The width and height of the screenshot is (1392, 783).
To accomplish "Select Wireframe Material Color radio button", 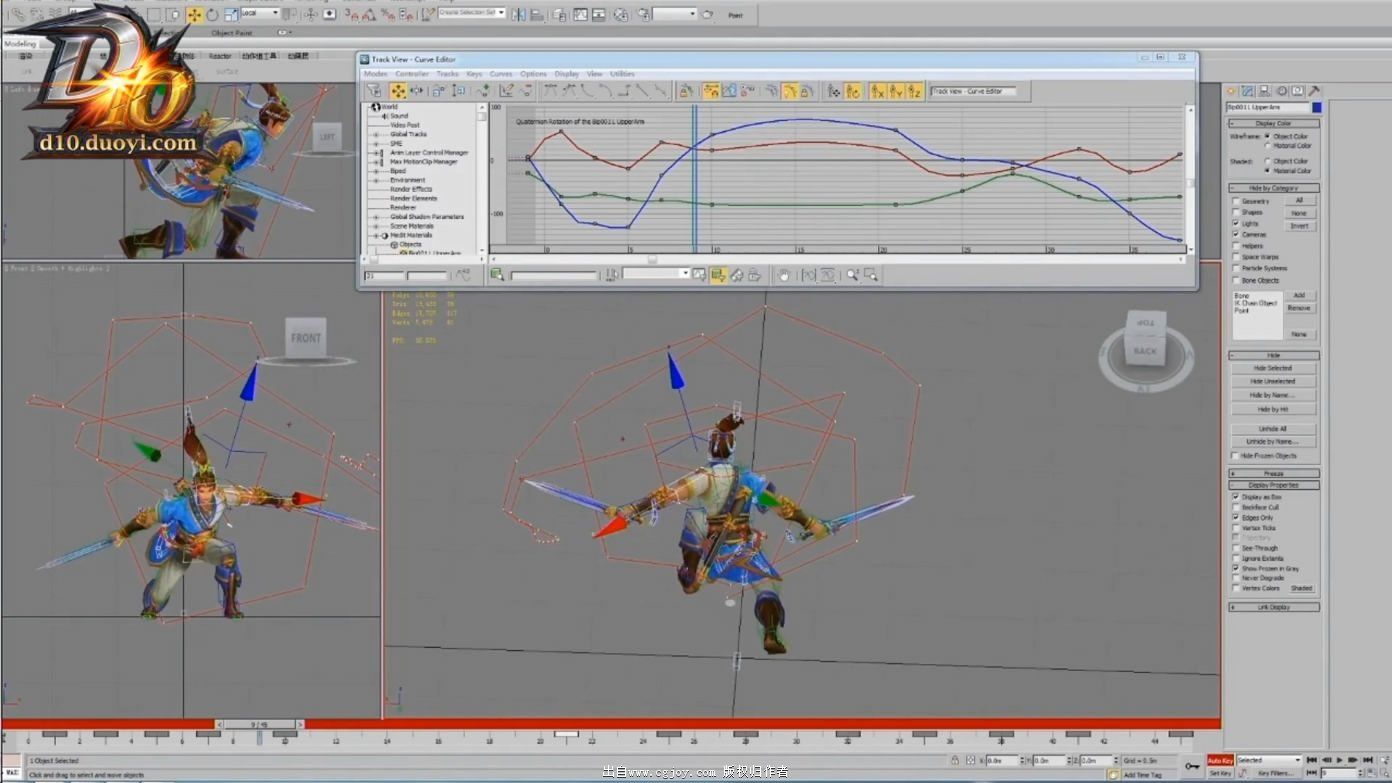I will [1268, 145].
